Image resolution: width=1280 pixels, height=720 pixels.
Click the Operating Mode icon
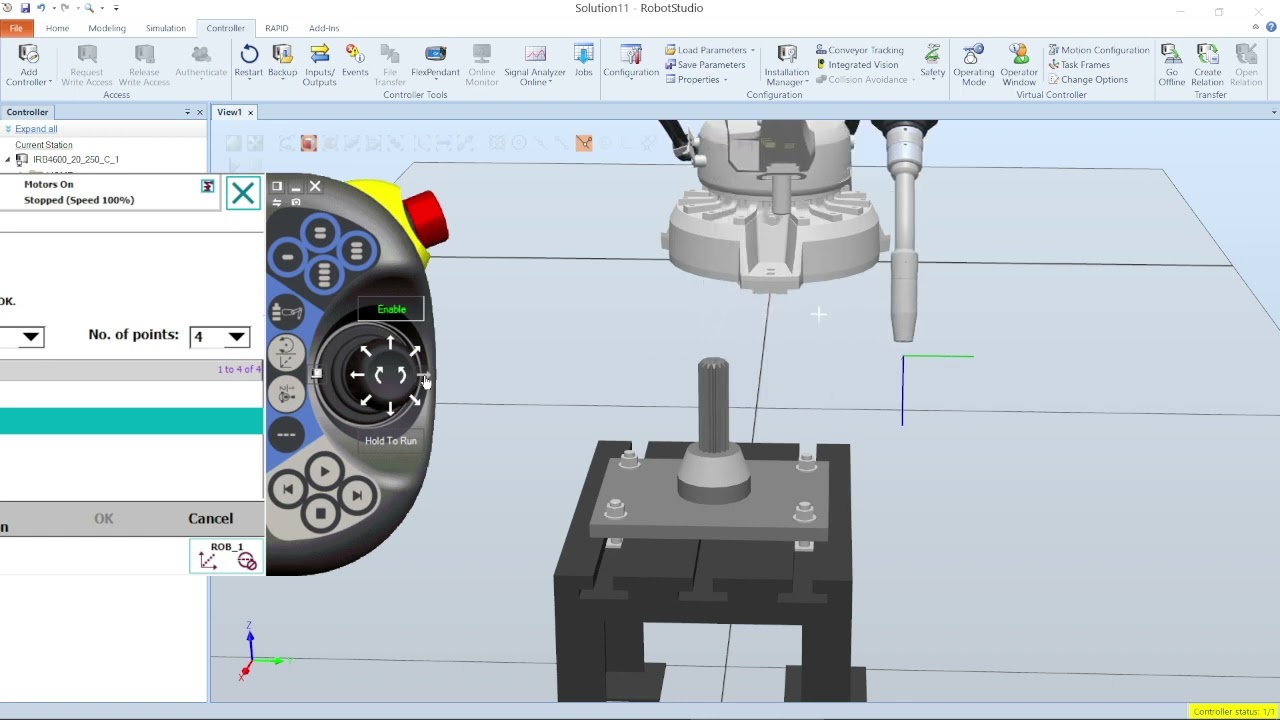(x=973, y=65)
